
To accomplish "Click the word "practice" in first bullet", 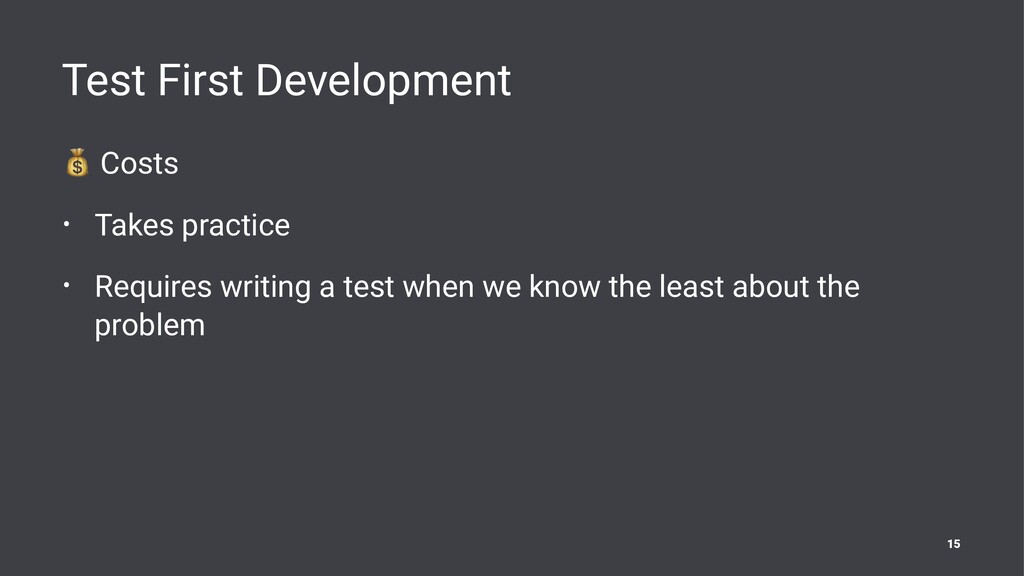I will coord(236,226).
